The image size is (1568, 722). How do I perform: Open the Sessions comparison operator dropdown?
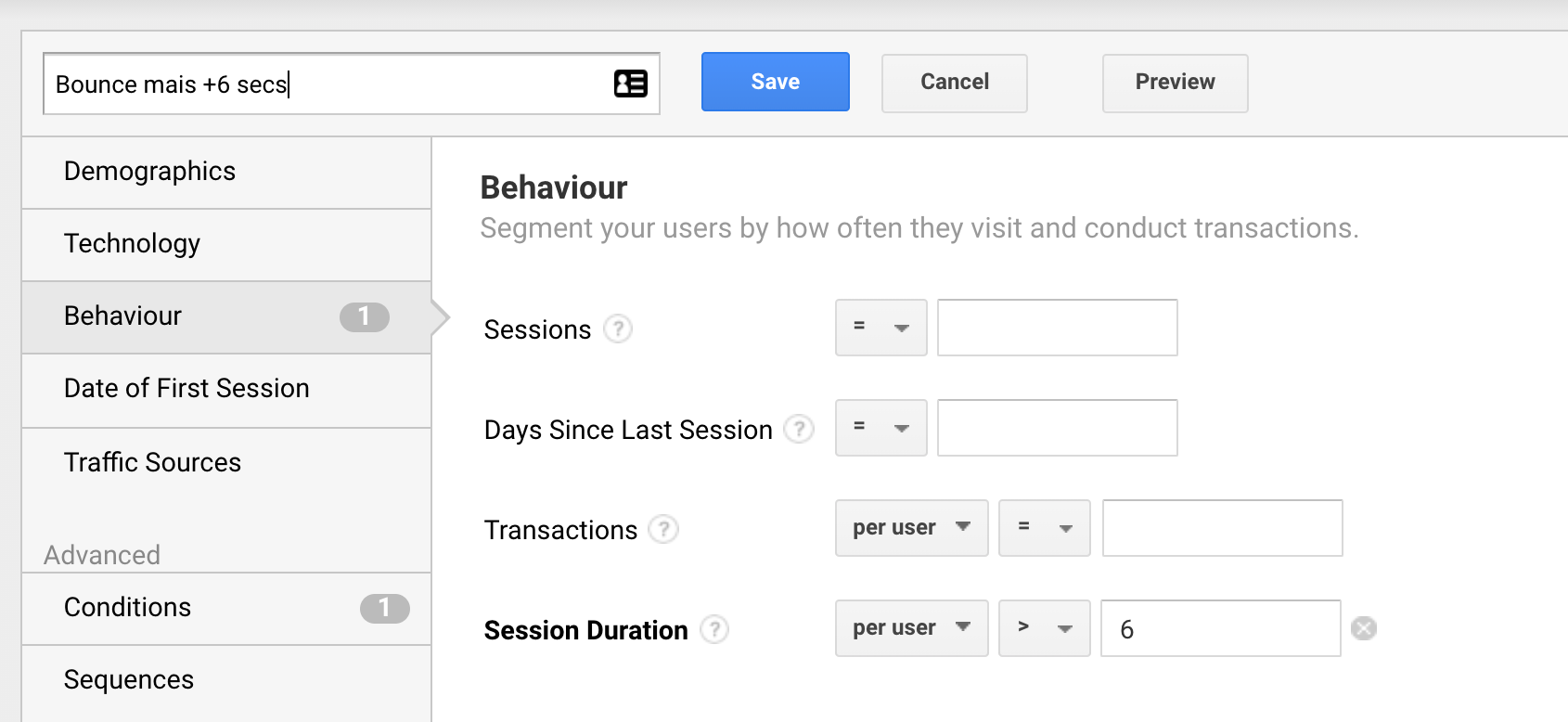click(x=880, y=328)
